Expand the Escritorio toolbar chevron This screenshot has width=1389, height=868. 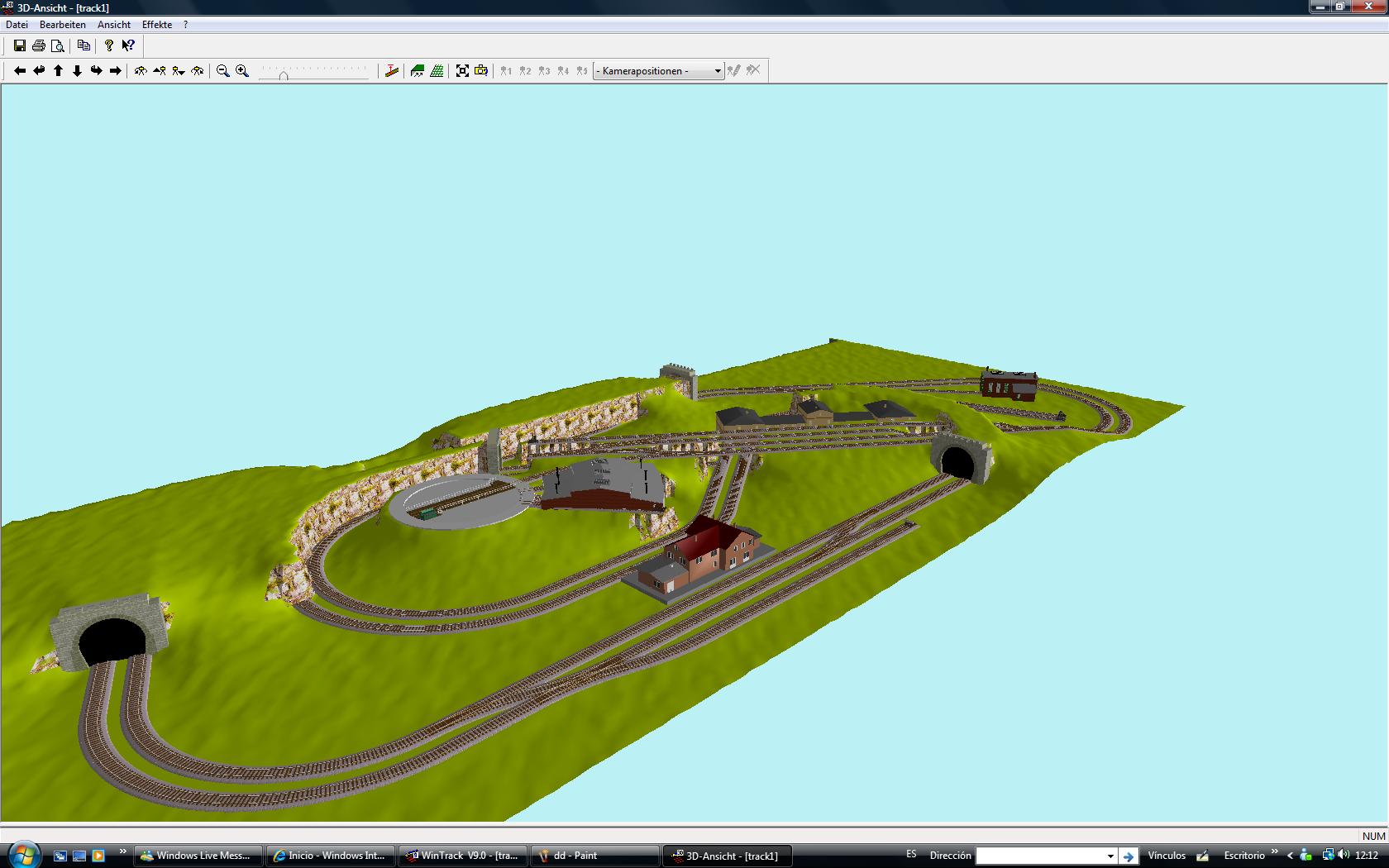coord(1274,852)
